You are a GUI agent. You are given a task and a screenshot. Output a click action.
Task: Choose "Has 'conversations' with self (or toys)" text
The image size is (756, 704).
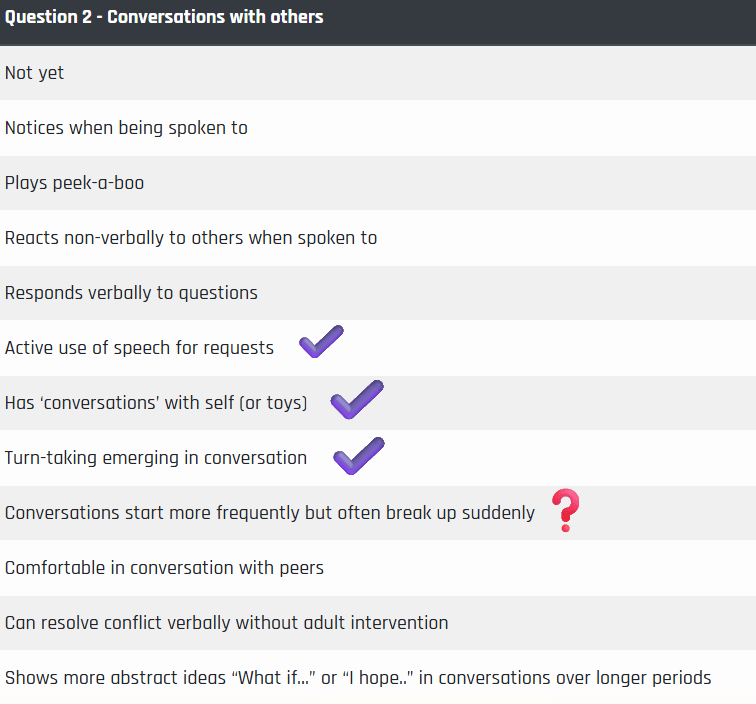coord(156,403)
